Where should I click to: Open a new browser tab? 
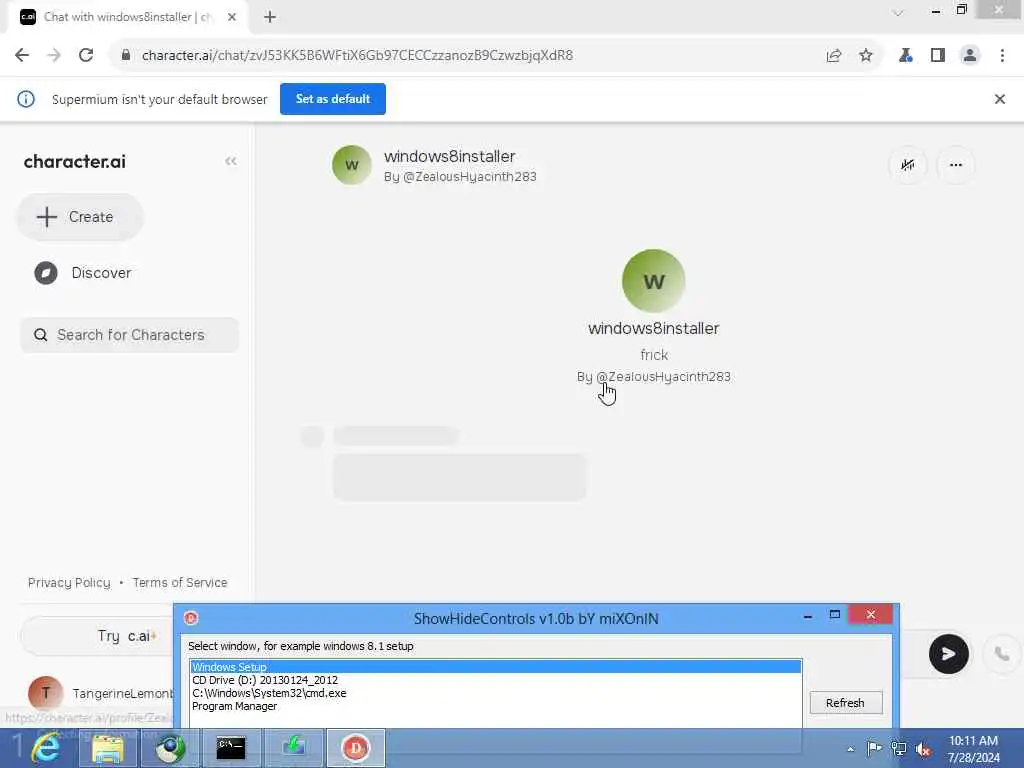[x=270, y=17]
